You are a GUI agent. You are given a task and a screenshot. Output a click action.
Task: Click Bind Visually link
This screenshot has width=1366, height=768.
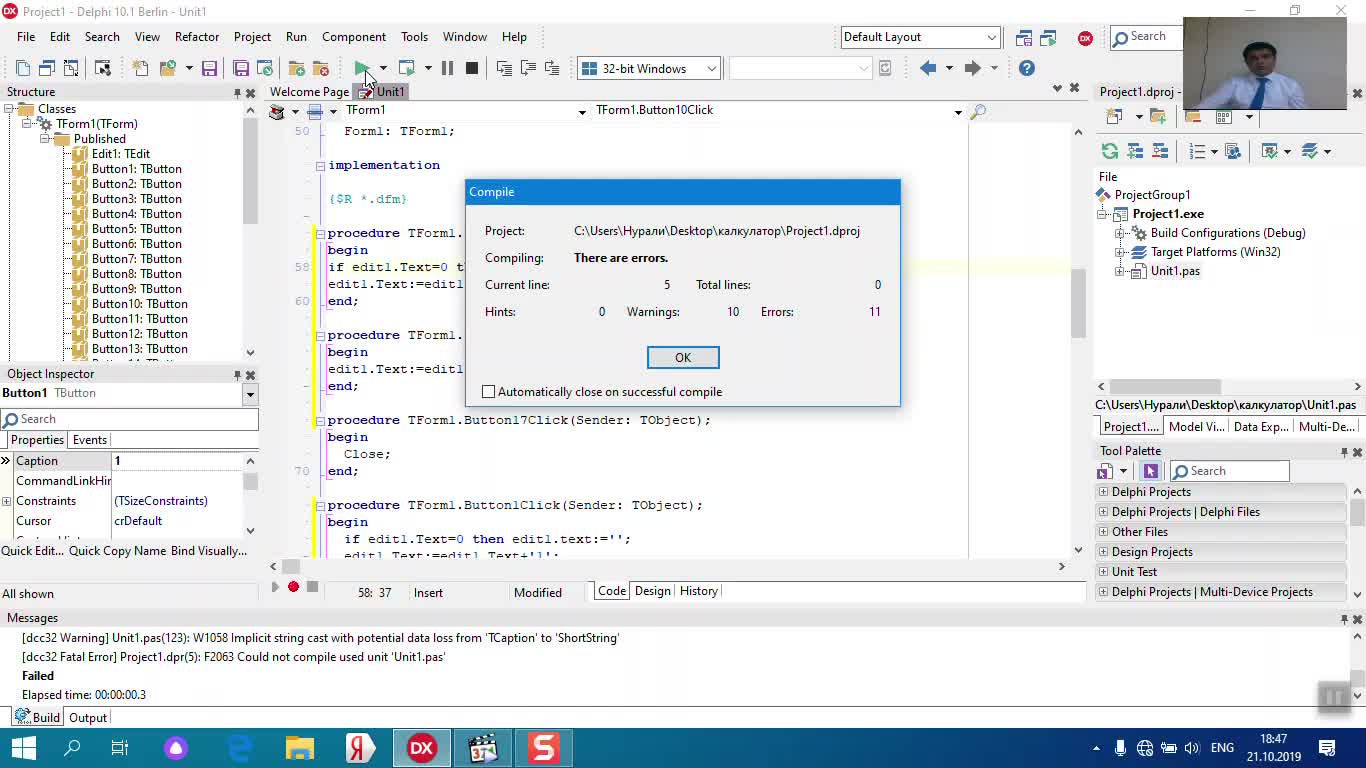[x=209, y=551]
